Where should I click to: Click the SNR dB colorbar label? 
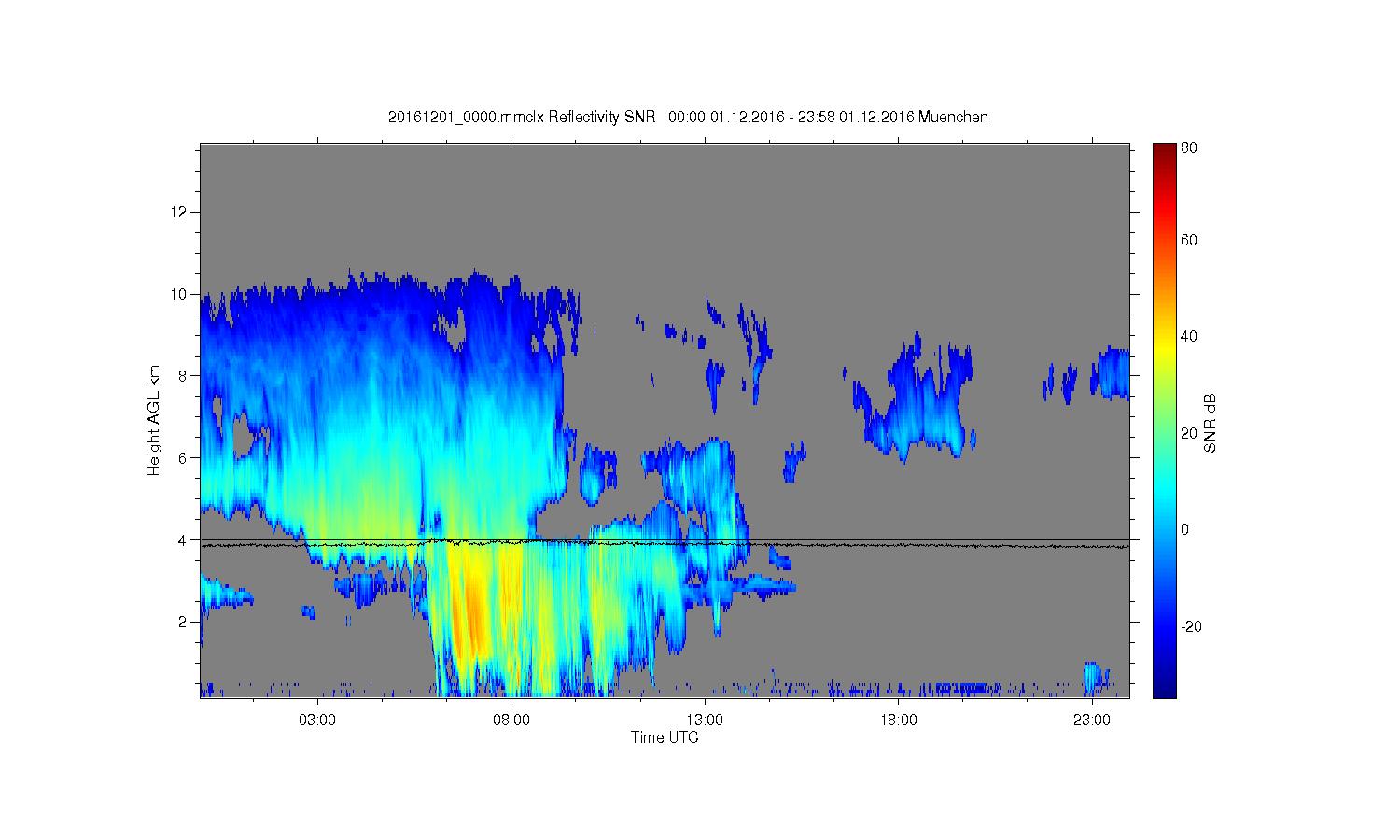click(x=1210, y=424)
